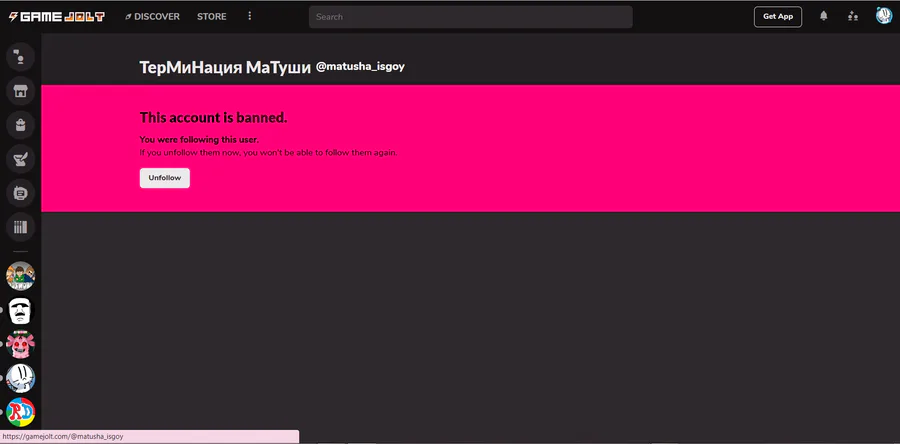This screenshot has width=900, height=444.
Task: Open the notifications bell
Action: 824,16
